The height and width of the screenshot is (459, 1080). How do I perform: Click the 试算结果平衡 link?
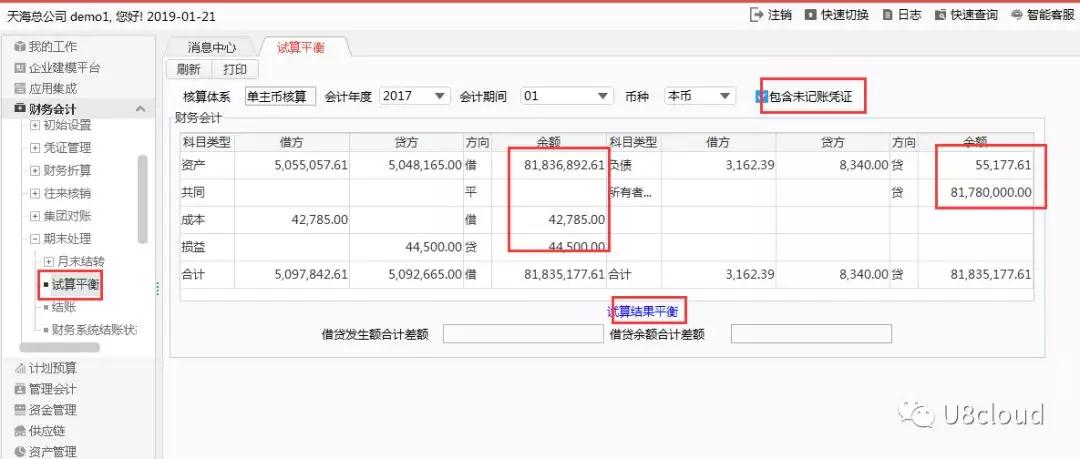point(643,312)
